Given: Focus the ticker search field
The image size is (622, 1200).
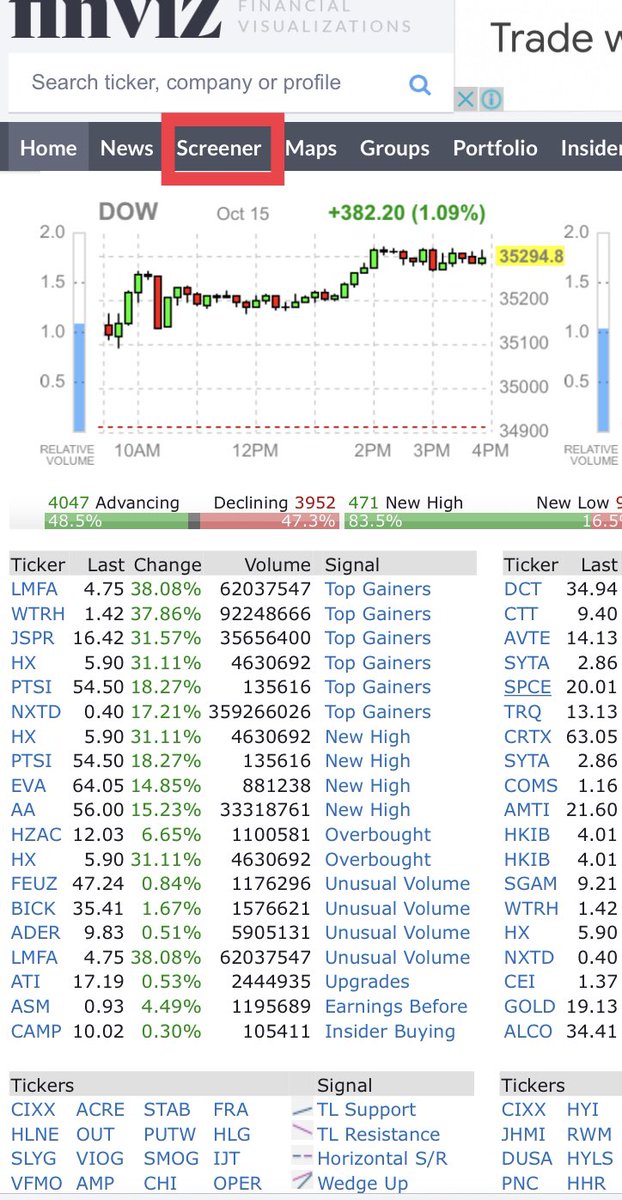Looking at the screenshot, I should [231, 83].
